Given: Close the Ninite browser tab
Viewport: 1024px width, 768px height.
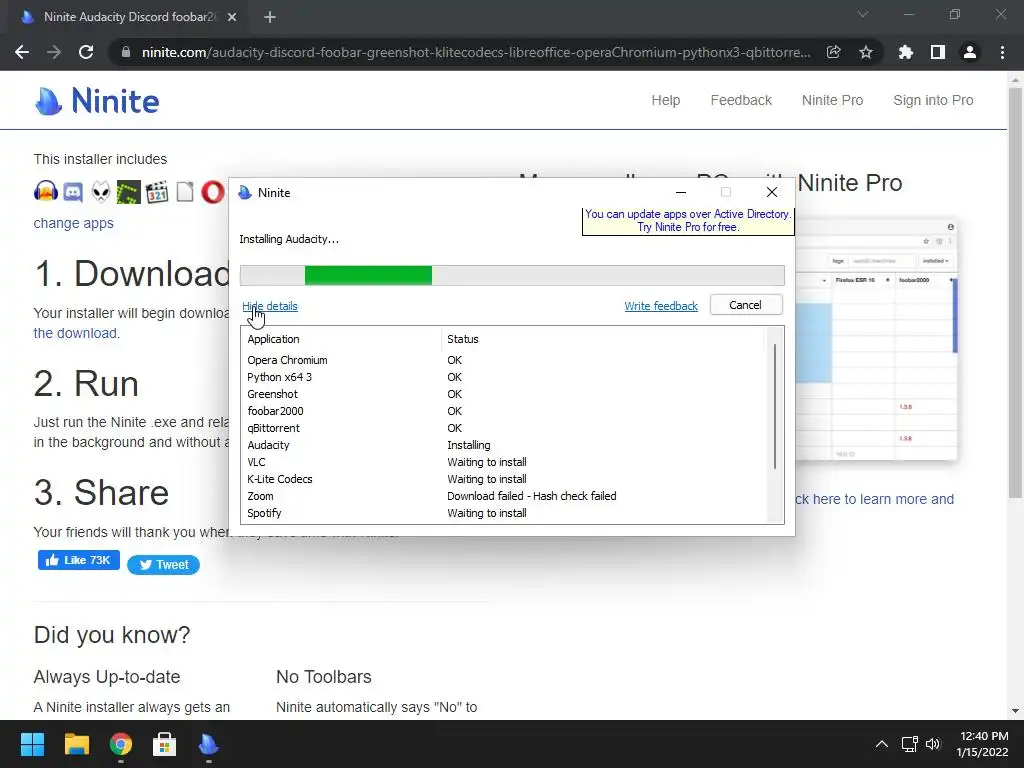Looking at the screenshot, I should [x=232, y=17].
